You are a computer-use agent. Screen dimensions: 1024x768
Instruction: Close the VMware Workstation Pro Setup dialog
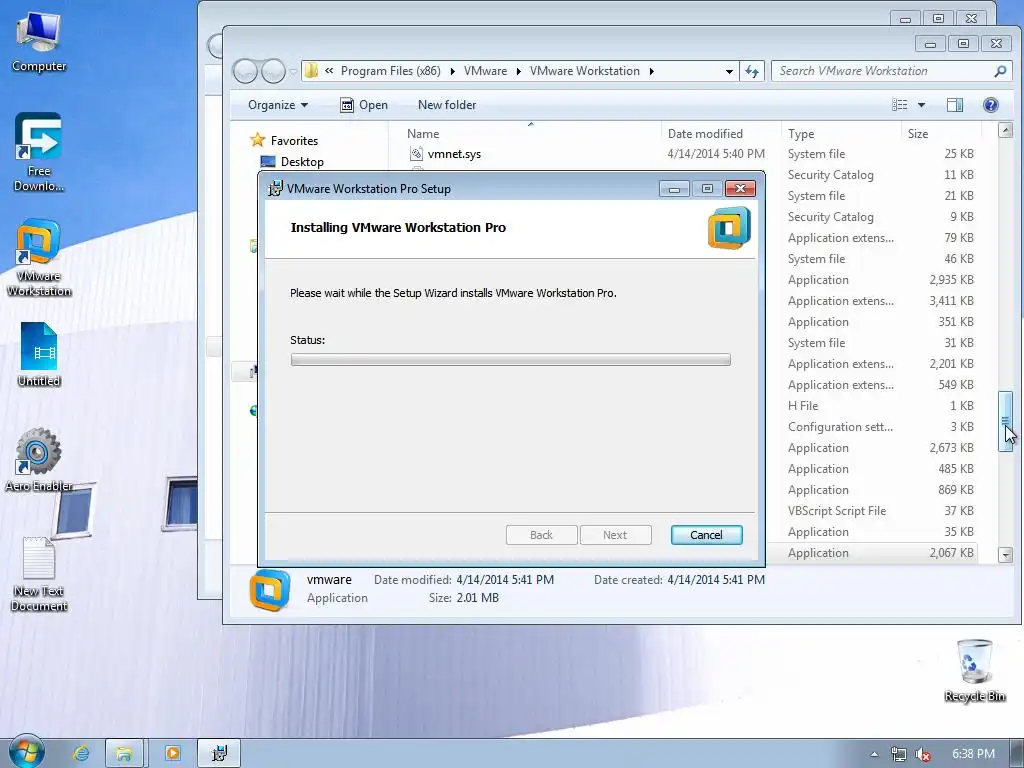pos(740,189)
